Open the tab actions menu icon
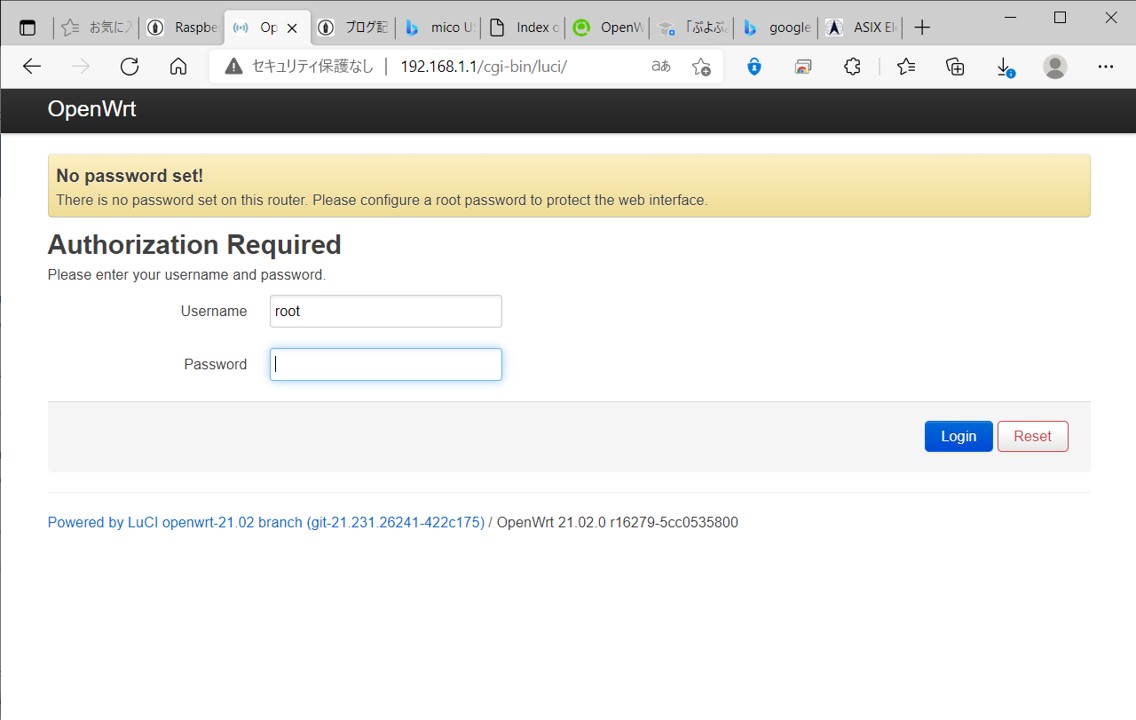Screen dimensions: 1136x720 tap(28, 28)
